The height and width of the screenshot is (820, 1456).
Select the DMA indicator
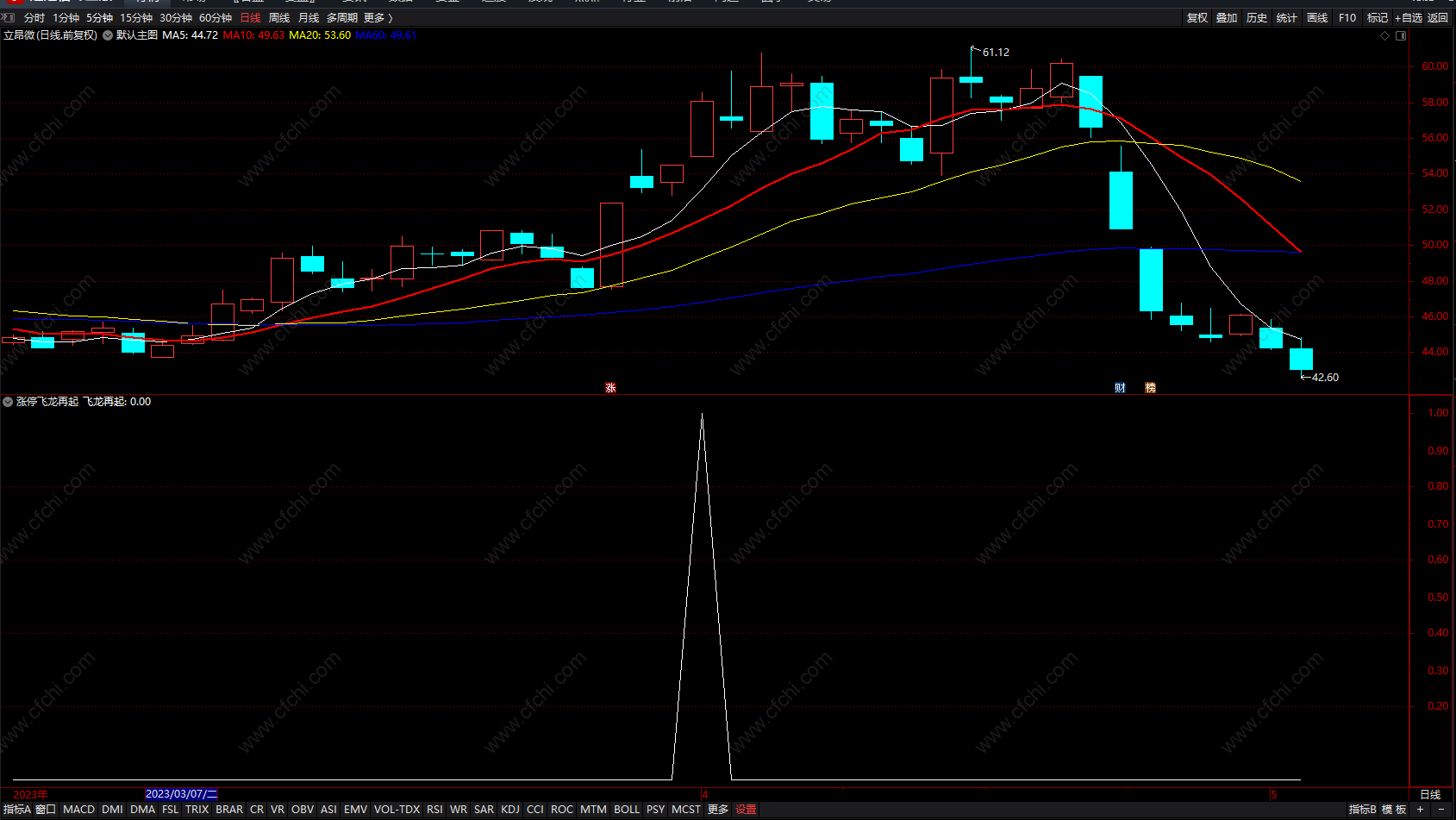pos(143,810)
